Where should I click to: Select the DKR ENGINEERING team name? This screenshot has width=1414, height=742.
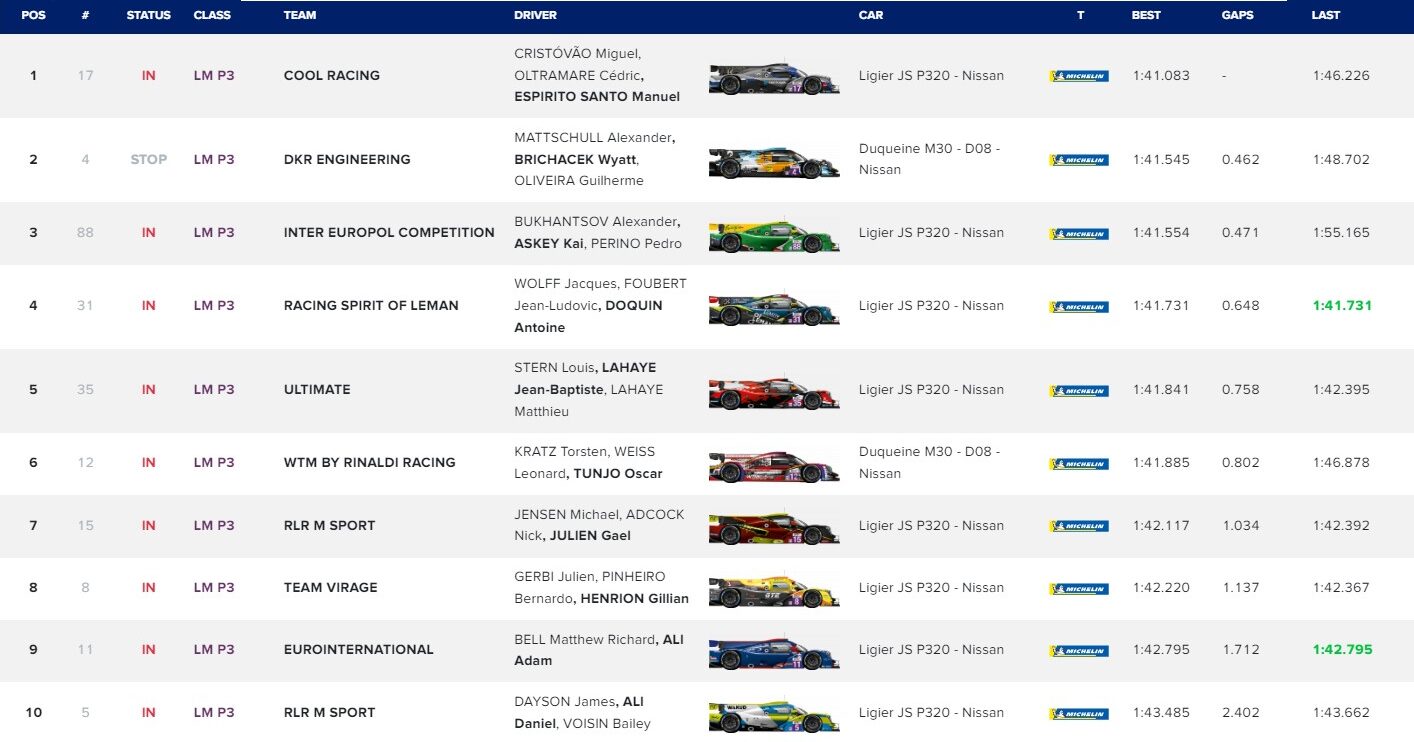[x=347, y=159]
